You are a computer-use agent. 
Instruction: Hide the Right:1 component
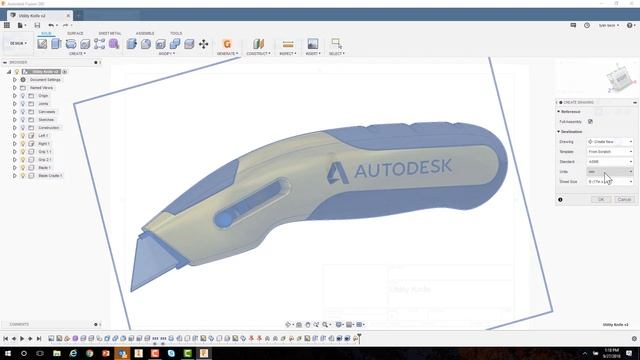click(x=23, y=144)
